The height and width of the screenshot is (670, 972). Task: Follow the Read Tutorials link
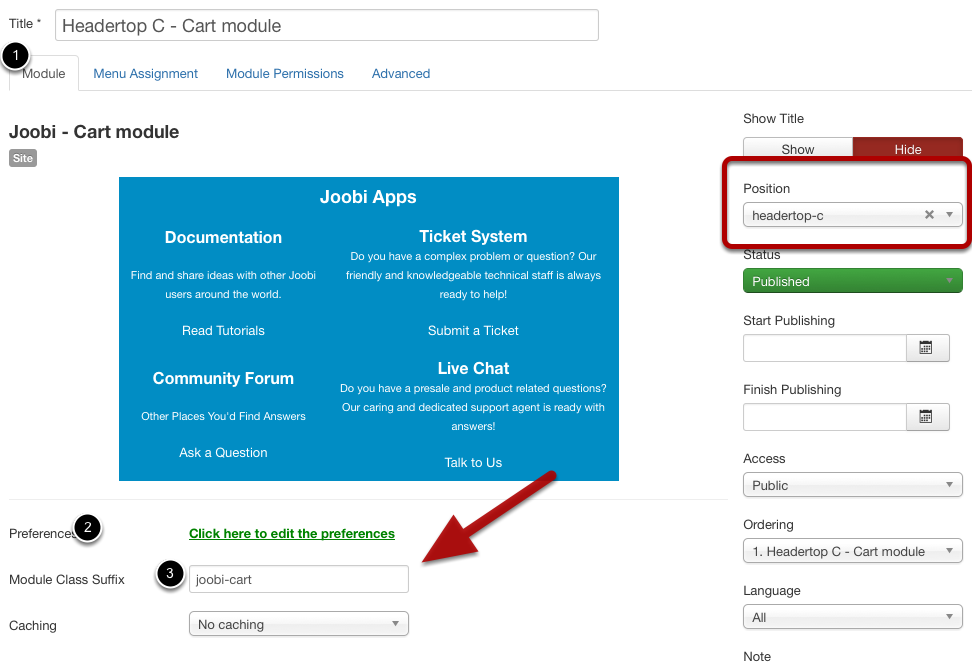223,330
